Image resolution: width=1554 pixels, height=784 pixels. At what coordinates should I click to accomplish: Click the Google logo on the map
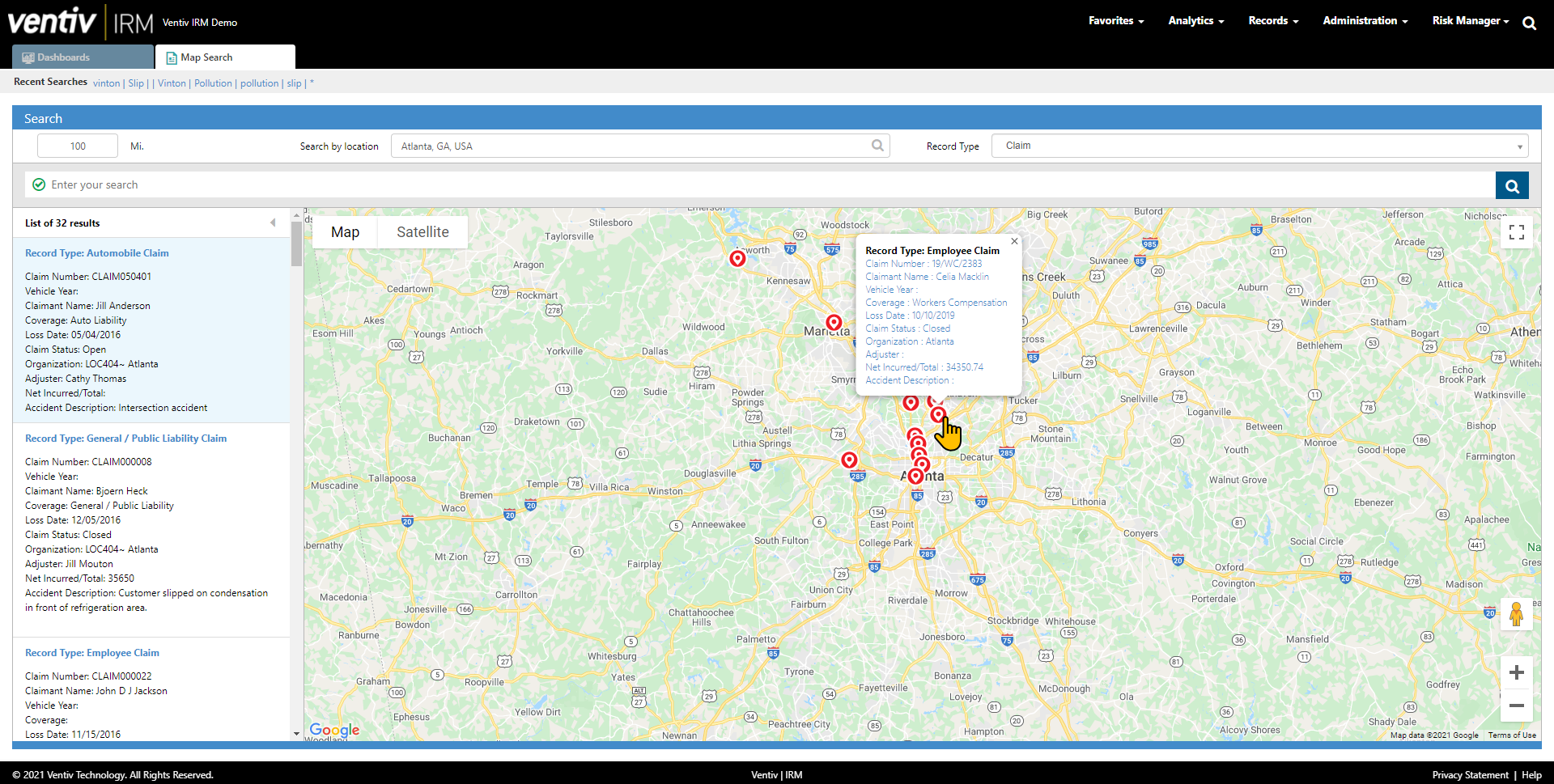point(334,730)
